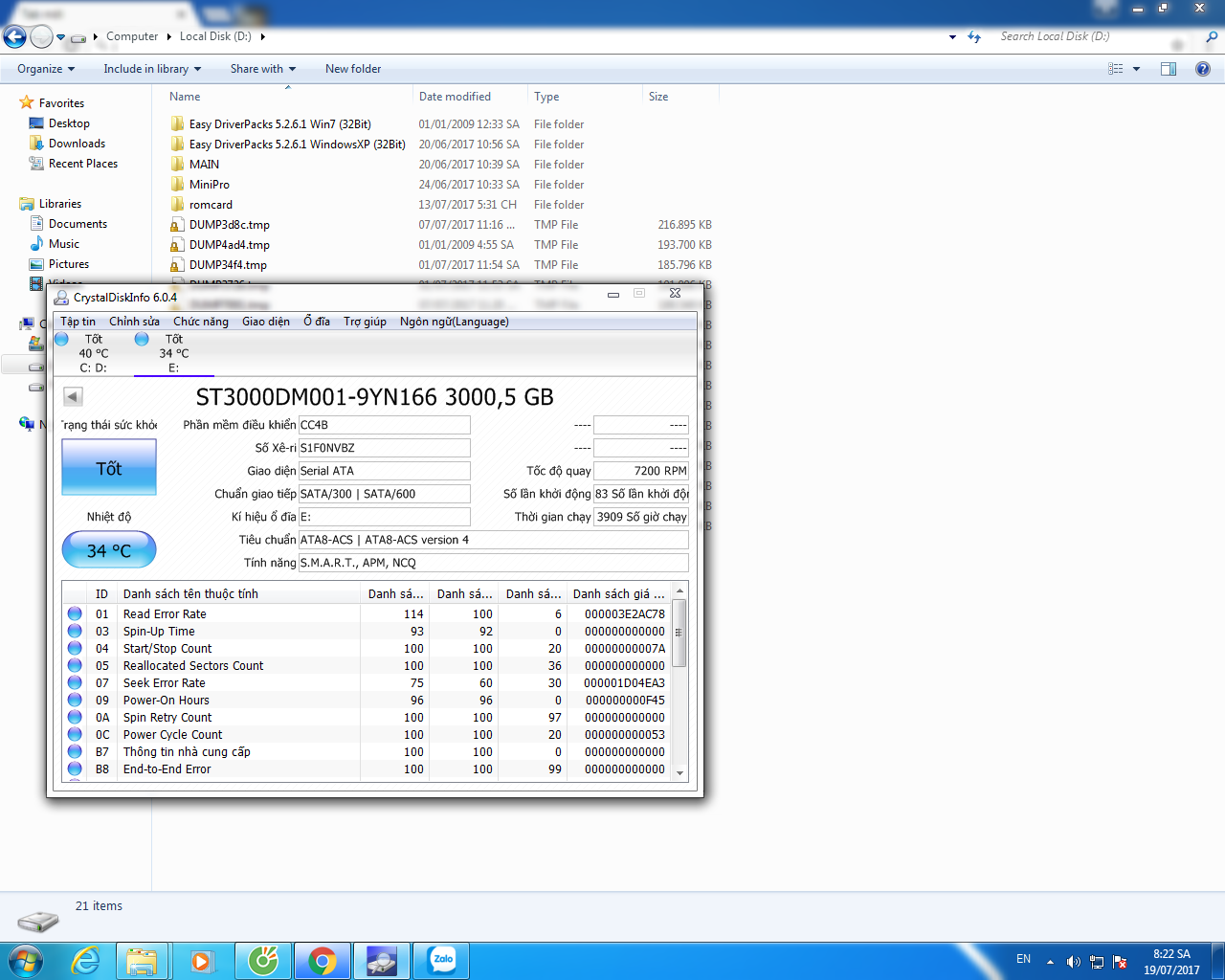Viewport: 1225px width, 980px height.
Task: Click the Windows Start button
Action: 26,961
